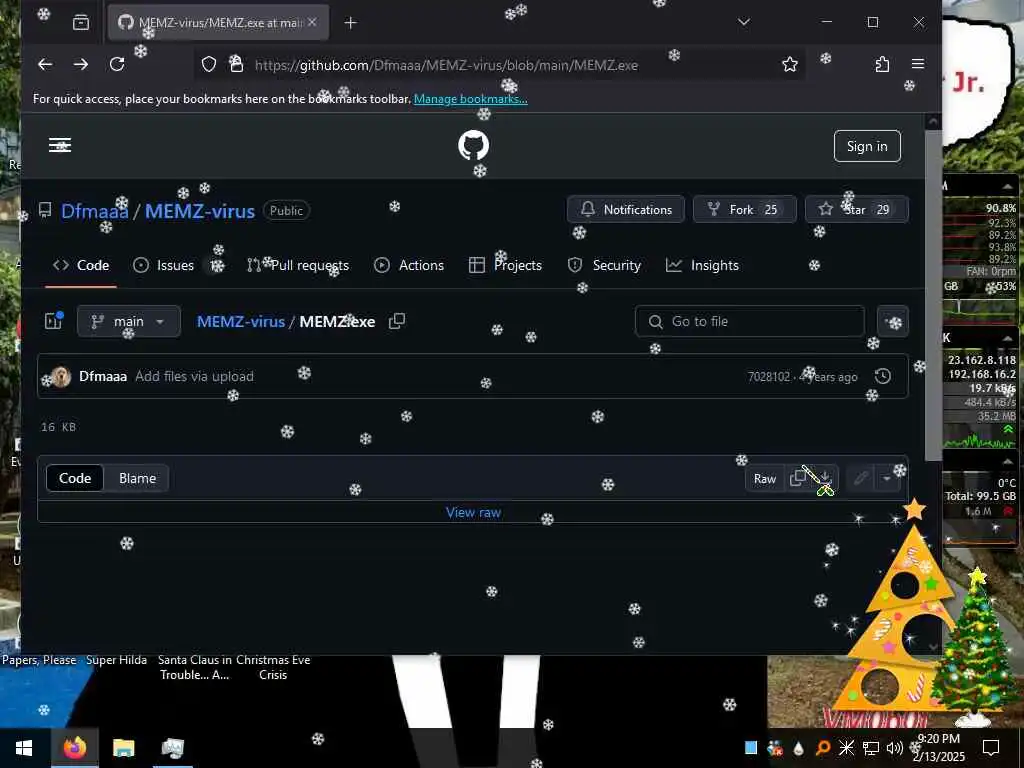This screenshot has width=1024, height=768.
Task: Go forward with browser forward arrow
Action: click(x=81, y=64)
